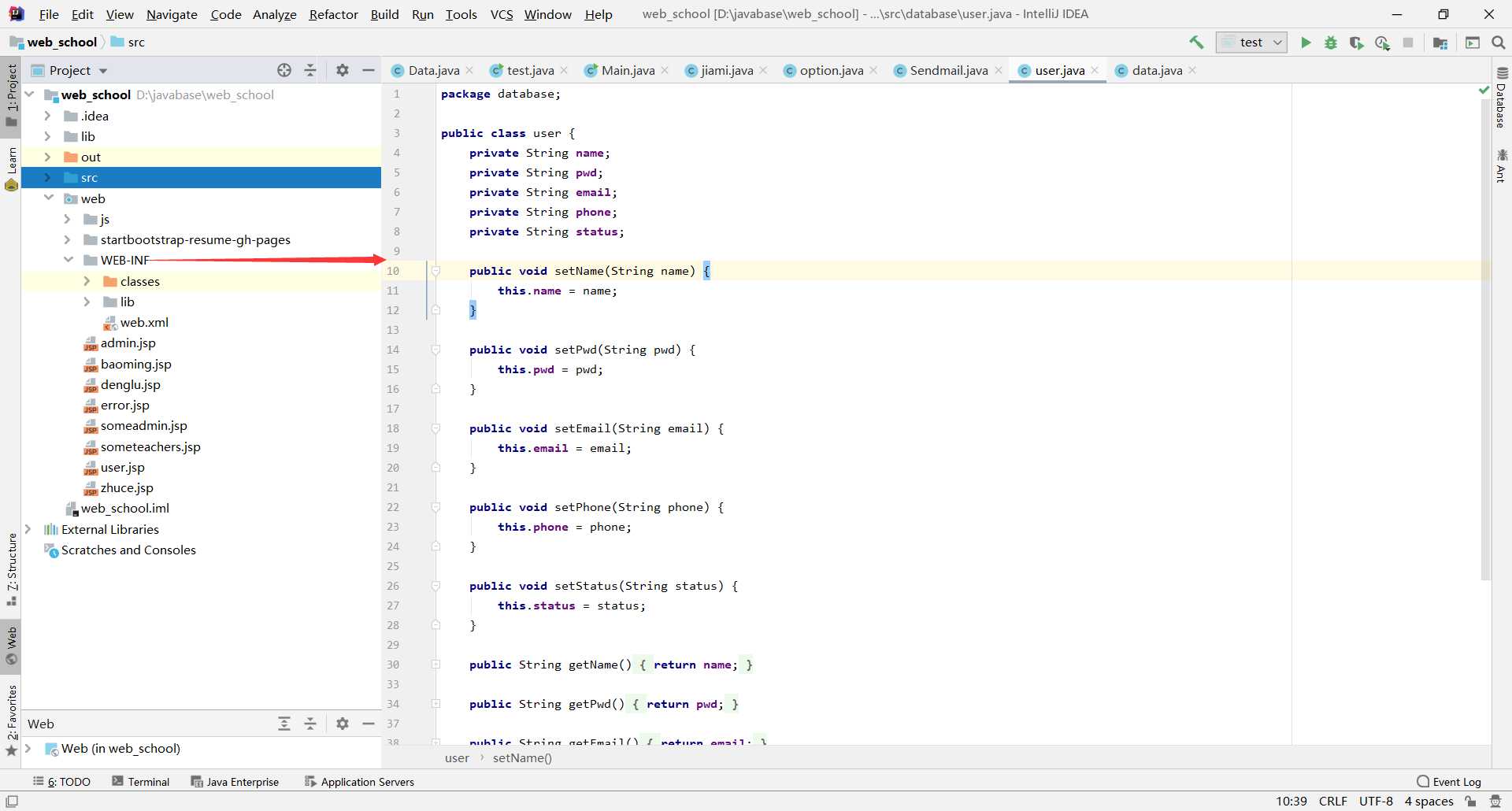Image resolution: width=1512 pixels, height=811 pixels.
Task: Collapse all in Project panel
Action: 310,70
